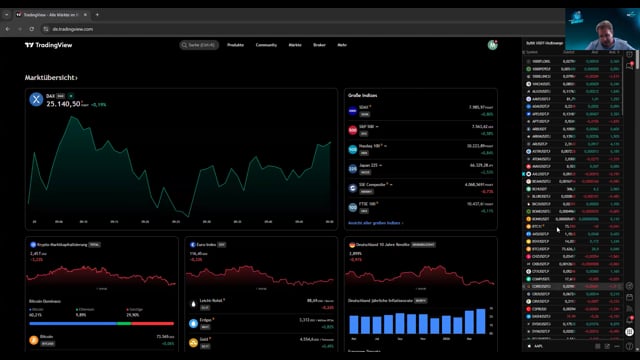The height and width of the screenshot is (360, 640).
Task: Open the Euro Index card title
Action: (x=206, y=244)
